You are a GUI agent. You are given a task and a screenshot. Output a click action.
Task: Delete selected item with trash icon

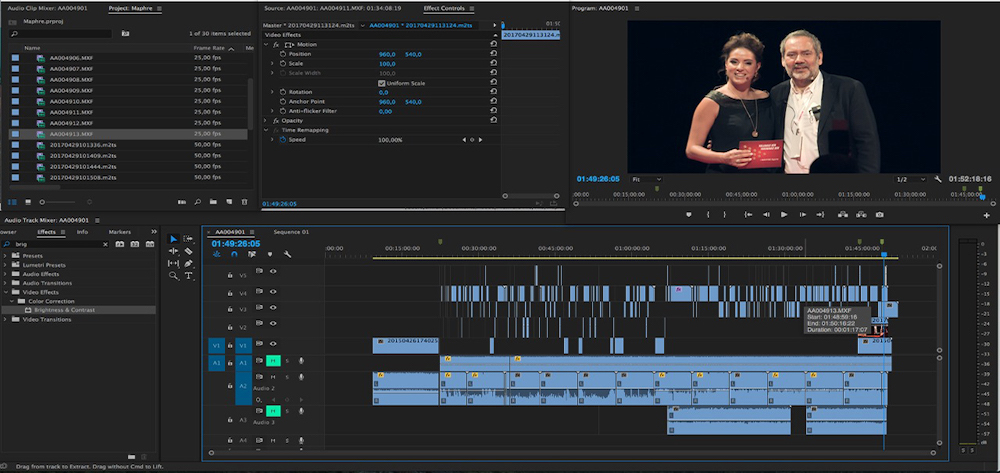pyautogui.click(x=244, y=202)
